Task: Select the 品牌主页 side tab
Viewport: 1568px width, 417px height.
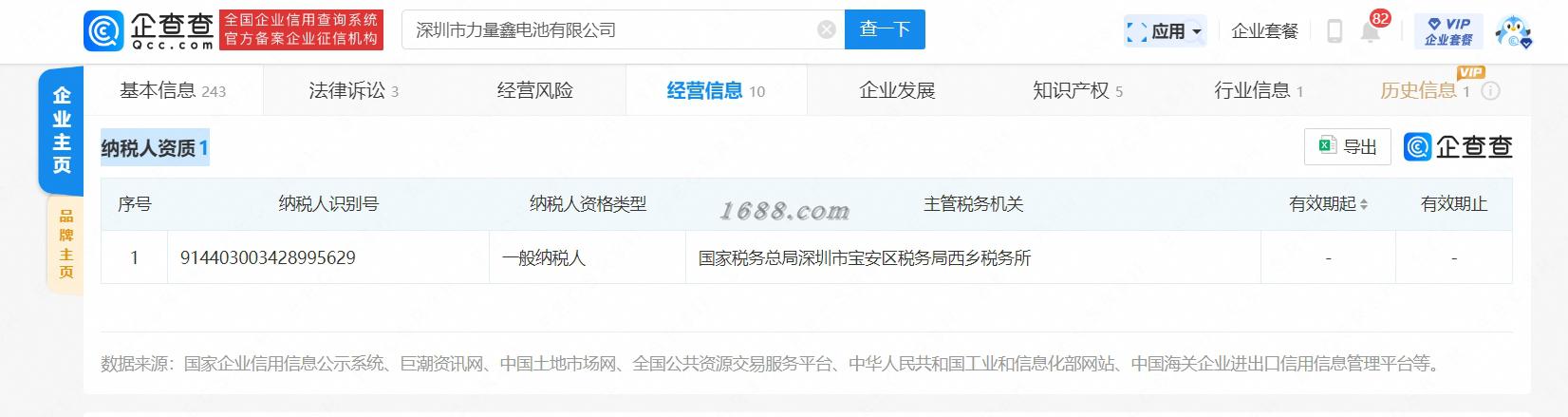Action: tap(65, 244)
